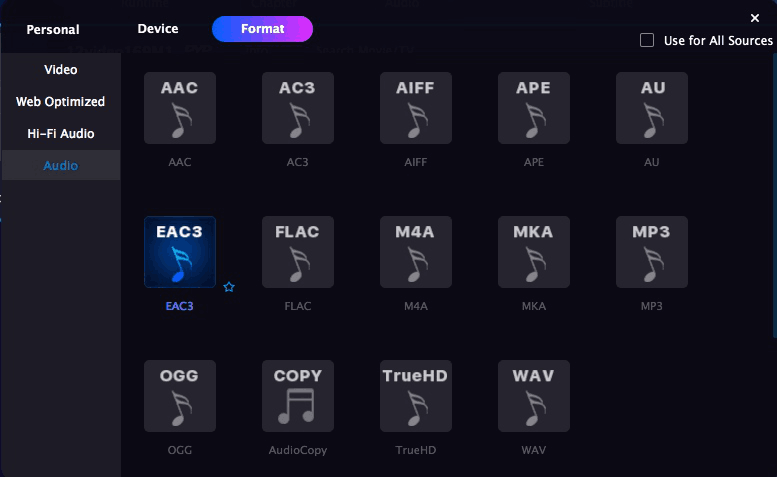This screenshot has height=477, width=777.
Task: Pick the AIFF audio format
Action: 415,108
